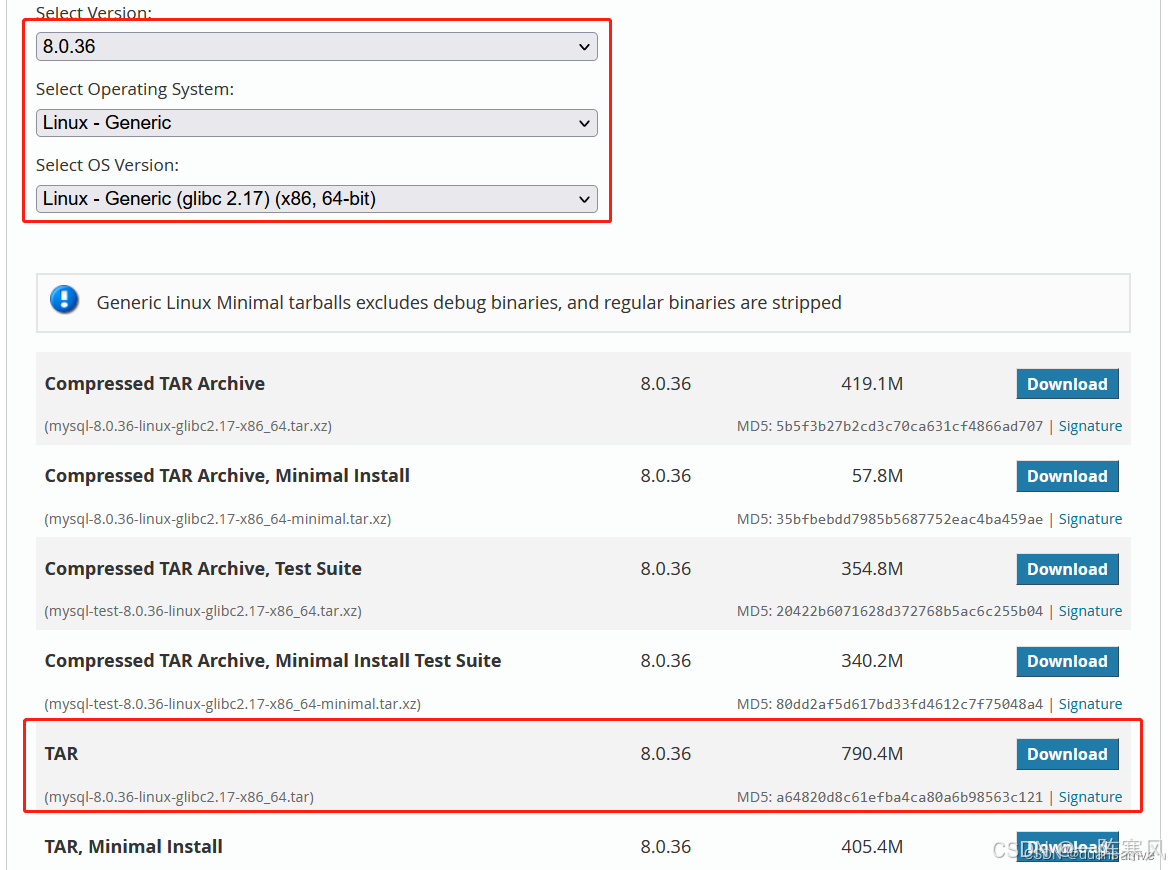Download Compressed TAR Archive, Minimal Install
1170x870 pixels.
click(1067, 476)
